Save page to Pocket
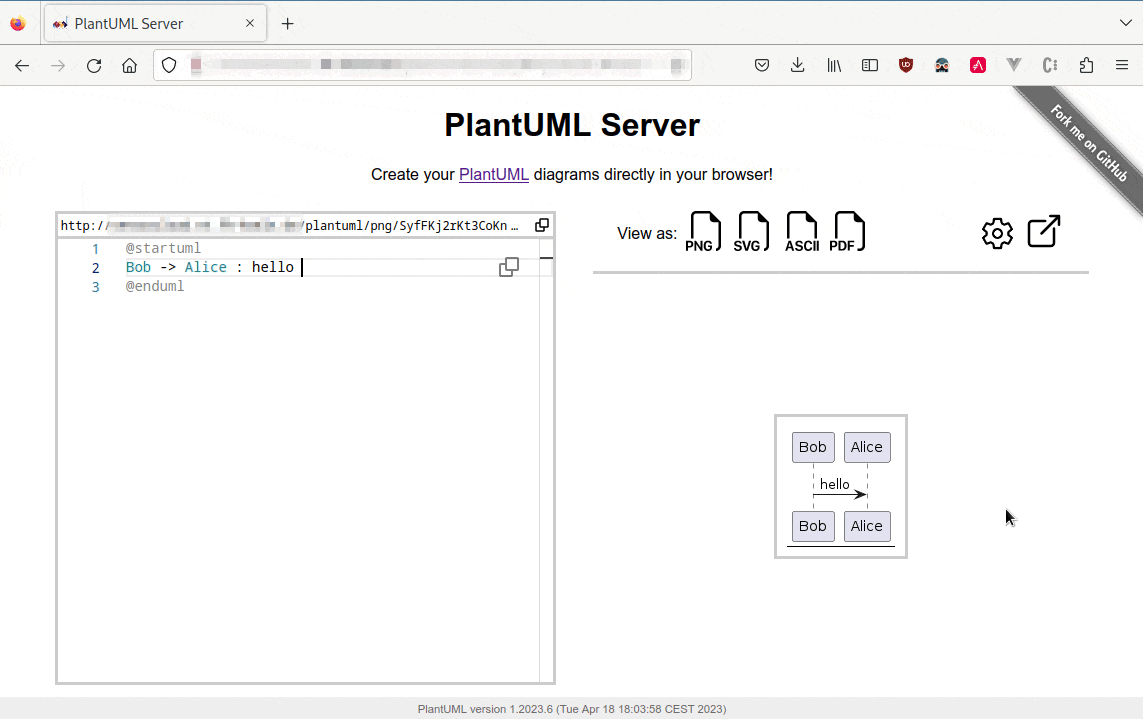The height and width of the screenshot is (719, 1143). 762,66
